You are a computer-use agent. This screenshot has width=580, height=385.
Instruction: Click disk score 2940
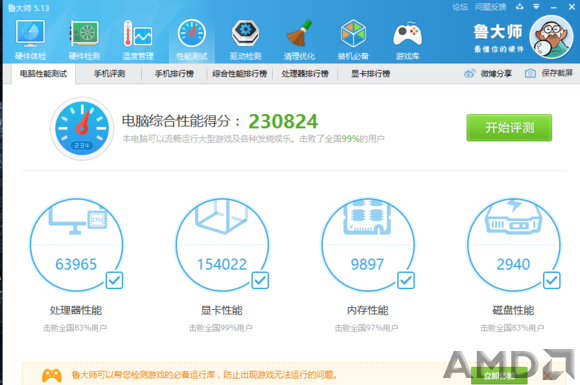pos(513,264)
